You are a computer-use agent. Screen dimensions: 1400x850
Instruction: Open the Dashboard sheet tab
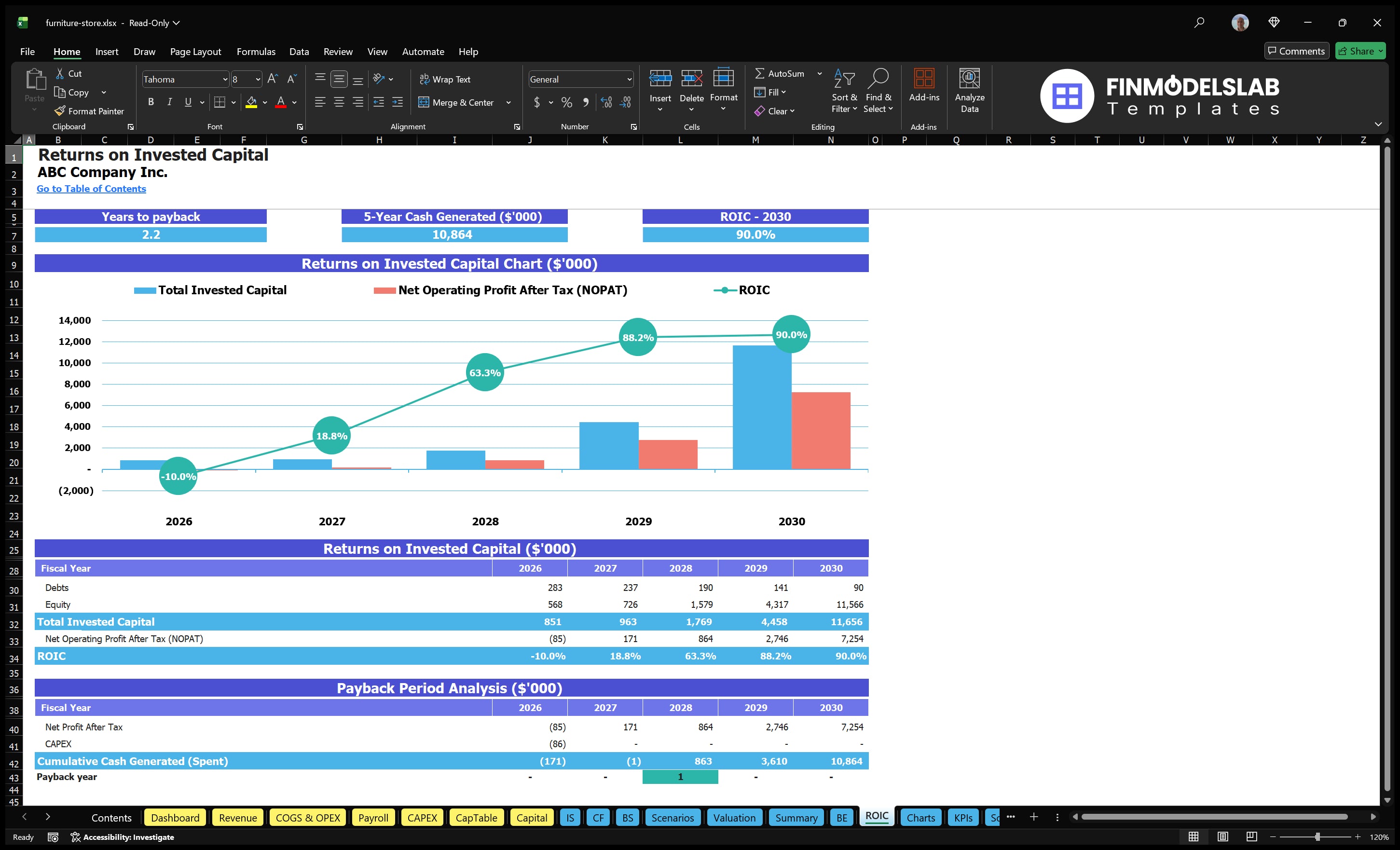[x=175, y=818]
